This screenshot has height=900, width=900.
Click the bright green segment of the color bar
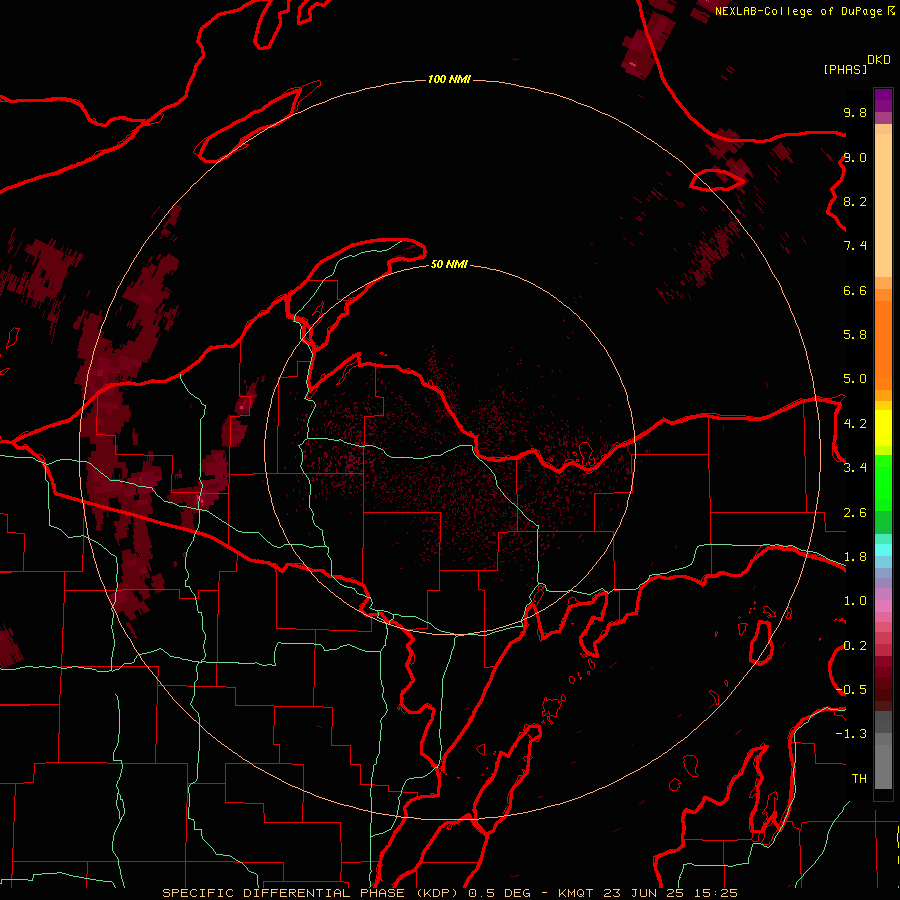click(883, 482)
